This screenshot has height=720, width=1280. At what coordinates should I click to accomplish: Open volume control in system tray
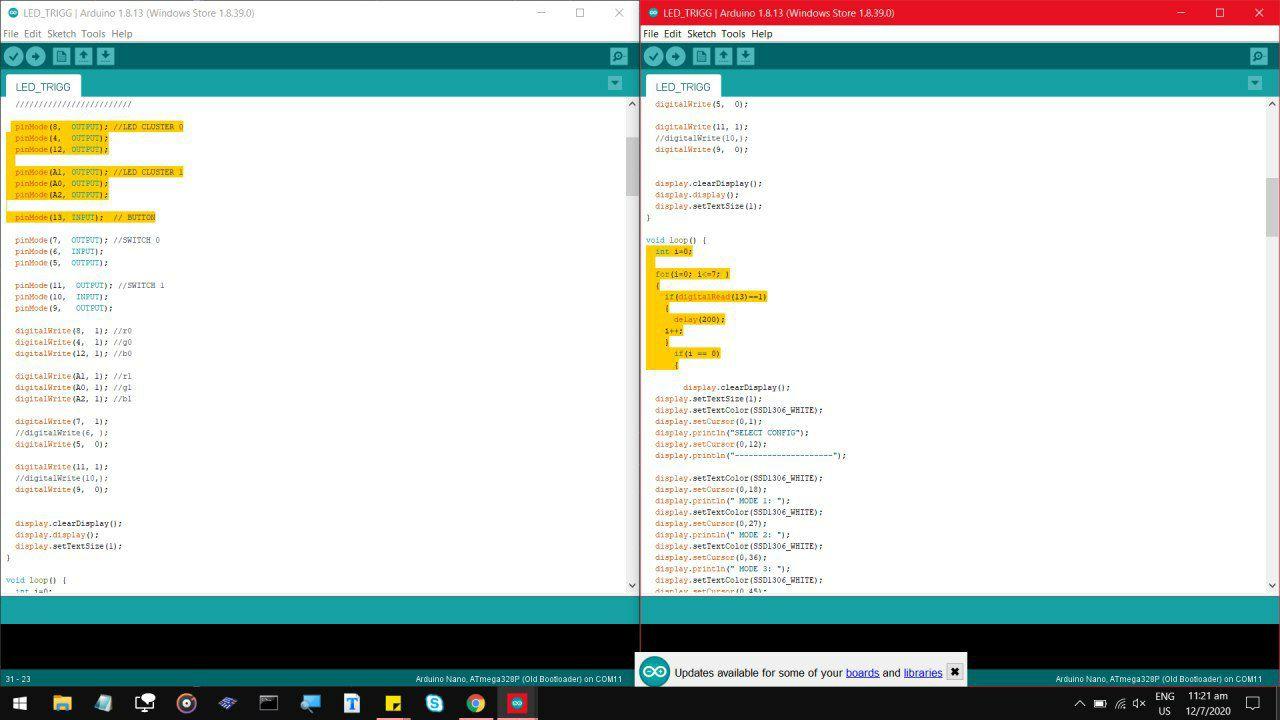click(1139, 704)
